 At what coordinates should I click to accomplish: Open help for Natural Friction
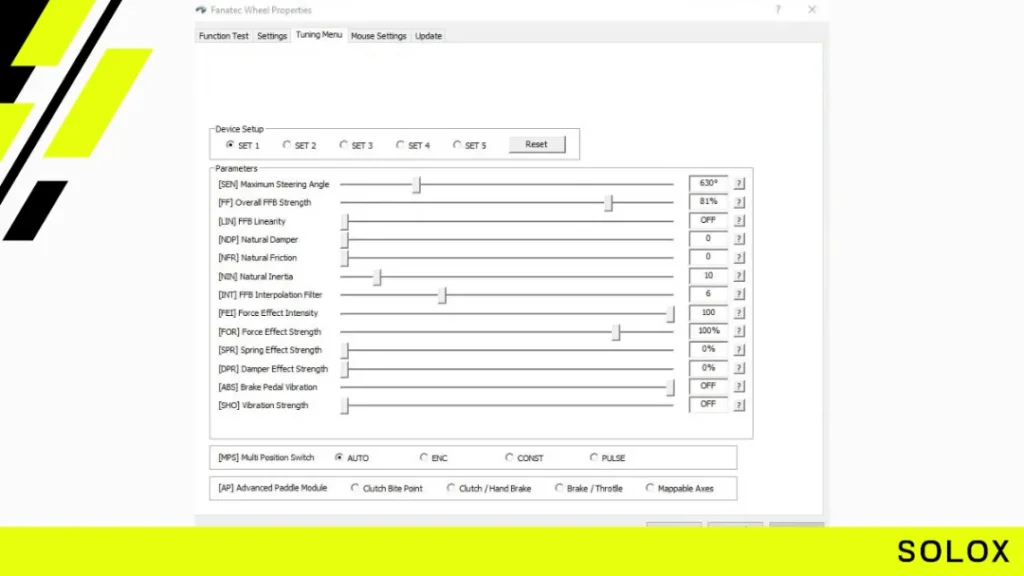click(x=739, y=257)
